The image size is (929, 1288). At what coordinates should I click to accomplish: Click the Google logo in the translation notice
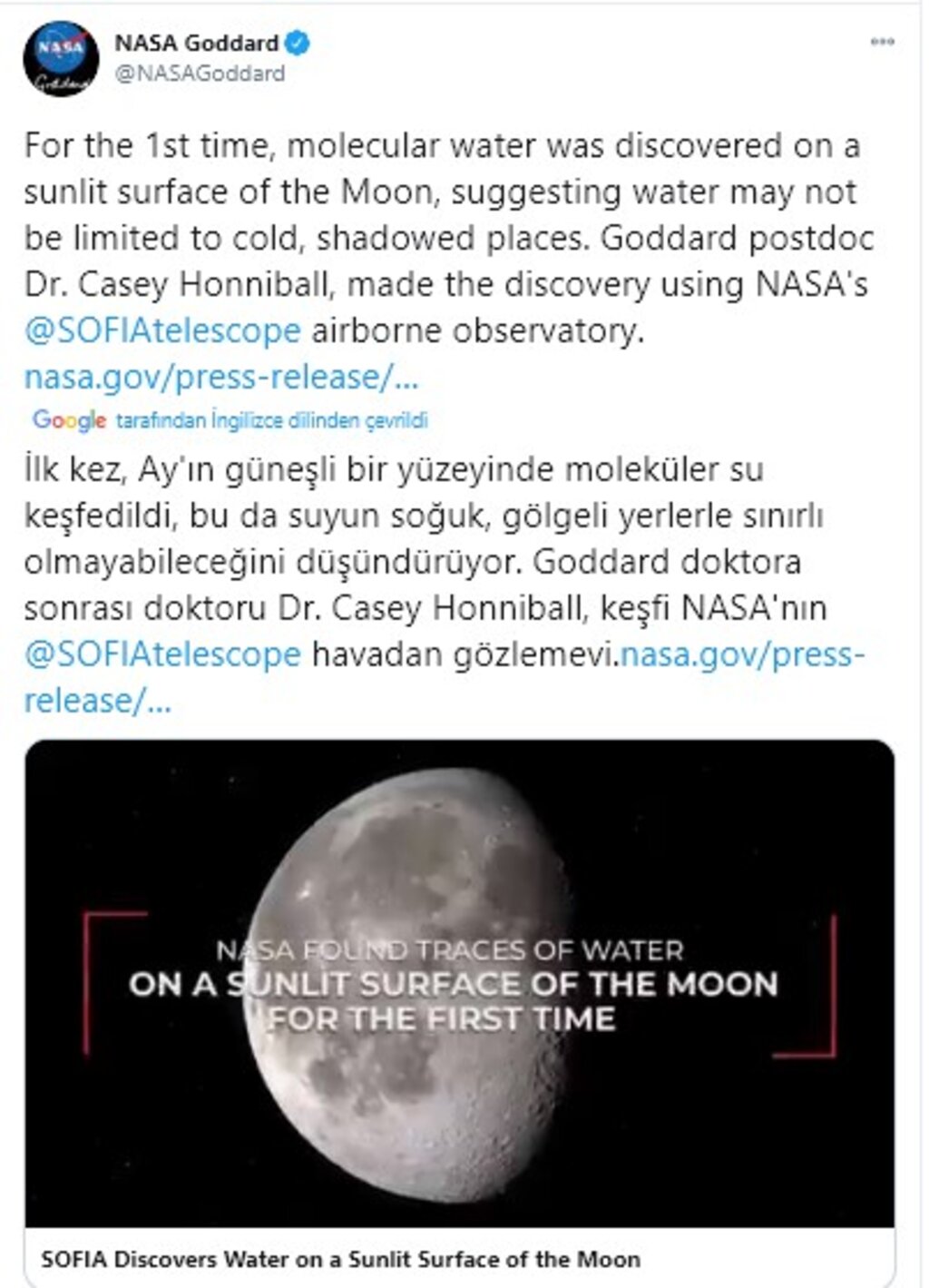point(69,420)
